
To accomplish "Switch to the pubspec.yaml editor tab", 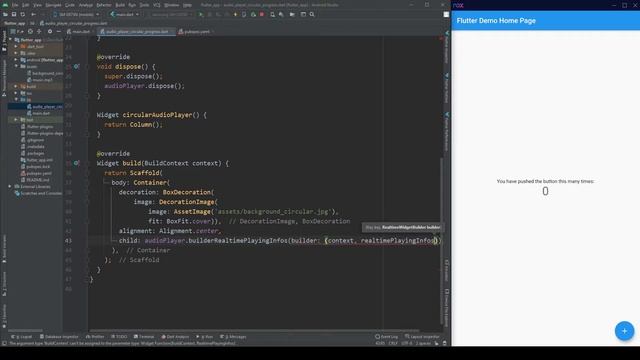I will tap(196, 31).
